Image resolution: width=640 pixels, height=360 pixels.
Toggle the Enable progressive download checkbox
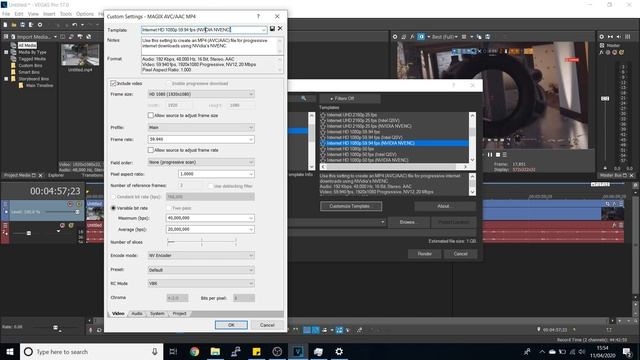[169, 84]
